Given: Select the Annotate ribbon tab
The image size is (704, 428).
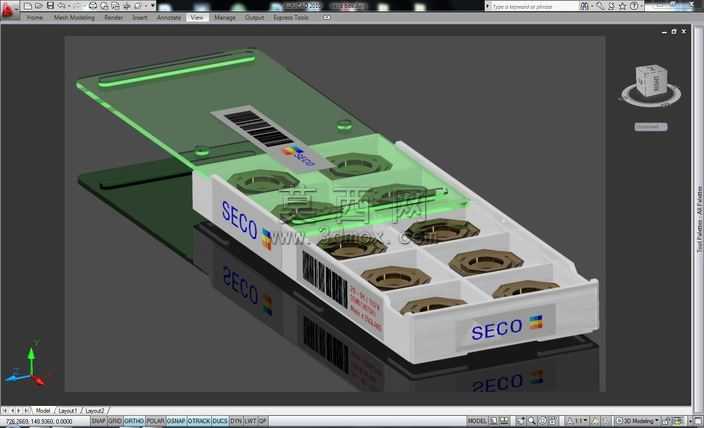Looking at the screenshot, I should (x=169, y=18).
